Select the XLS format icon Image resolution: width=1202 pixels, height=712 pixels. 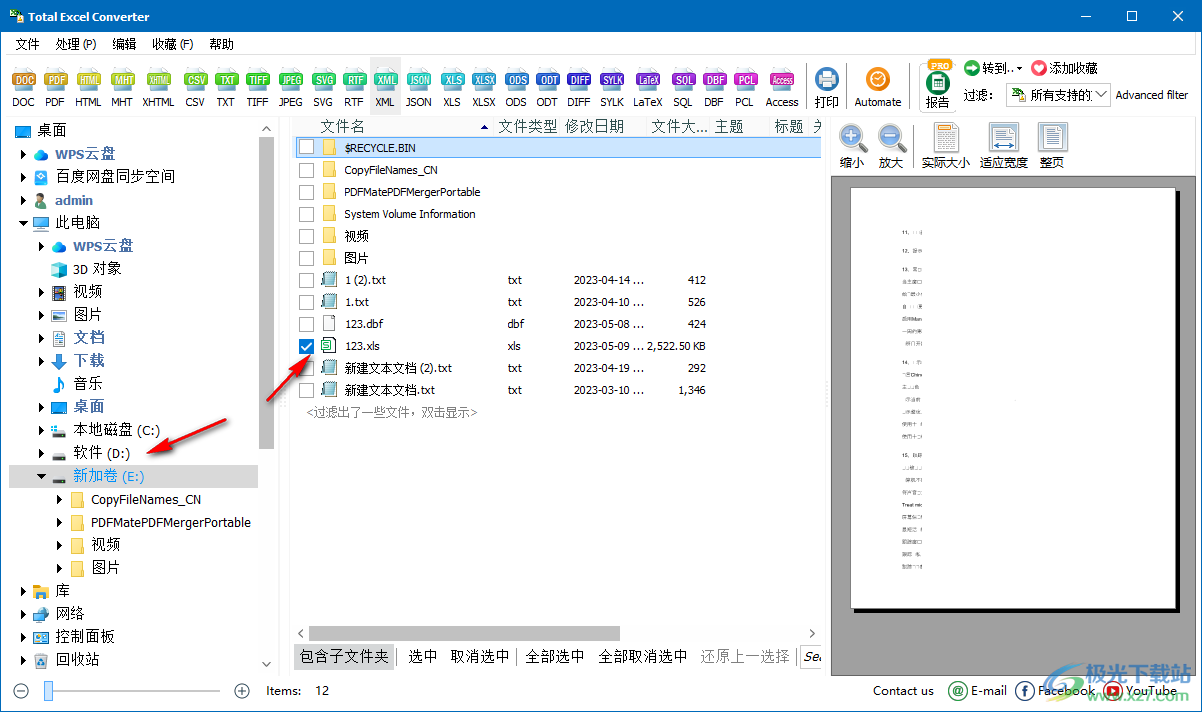(453, 89)
